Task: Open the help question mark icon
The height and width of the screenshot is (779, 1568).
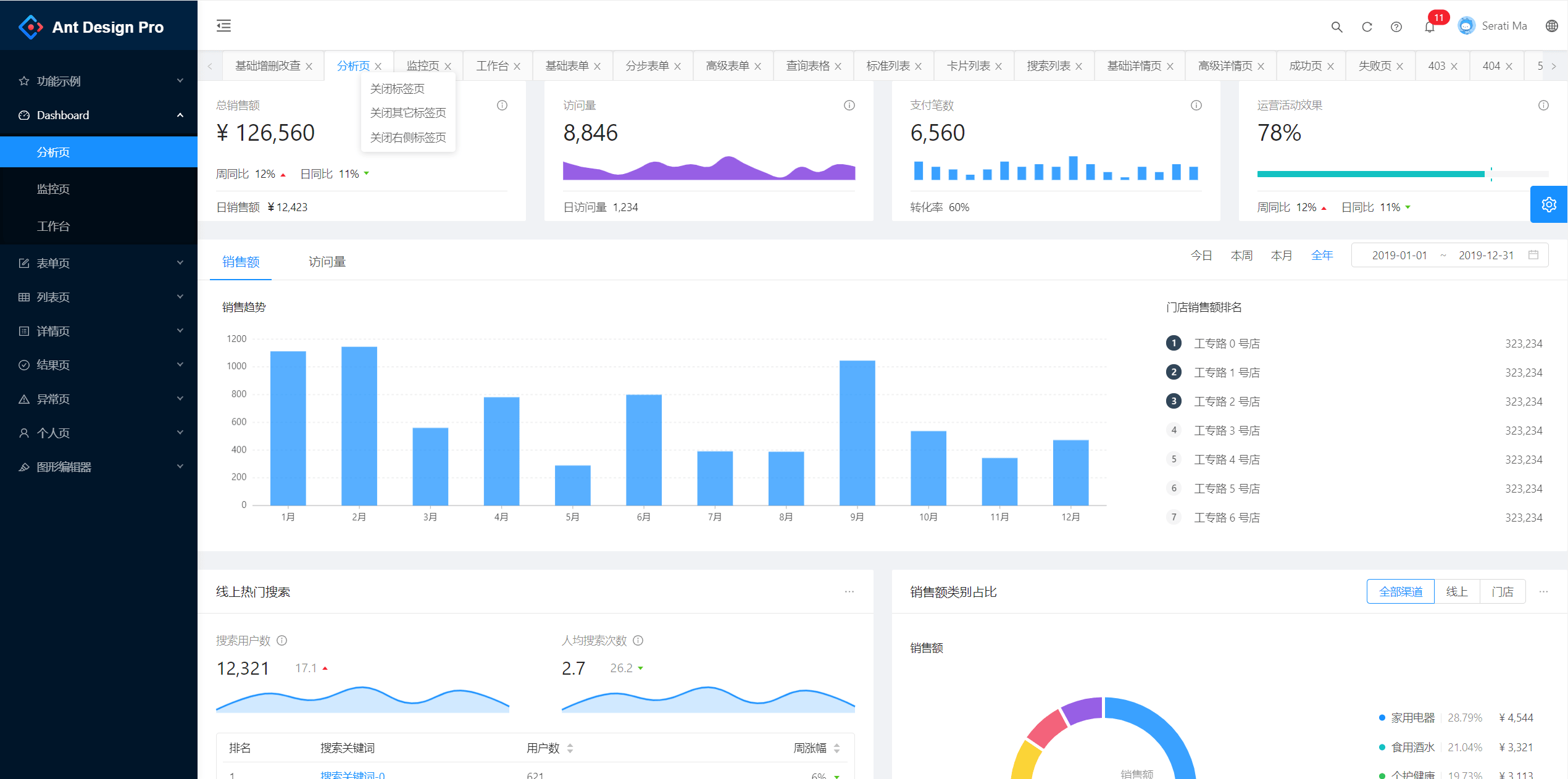Action: [1396, 27]
